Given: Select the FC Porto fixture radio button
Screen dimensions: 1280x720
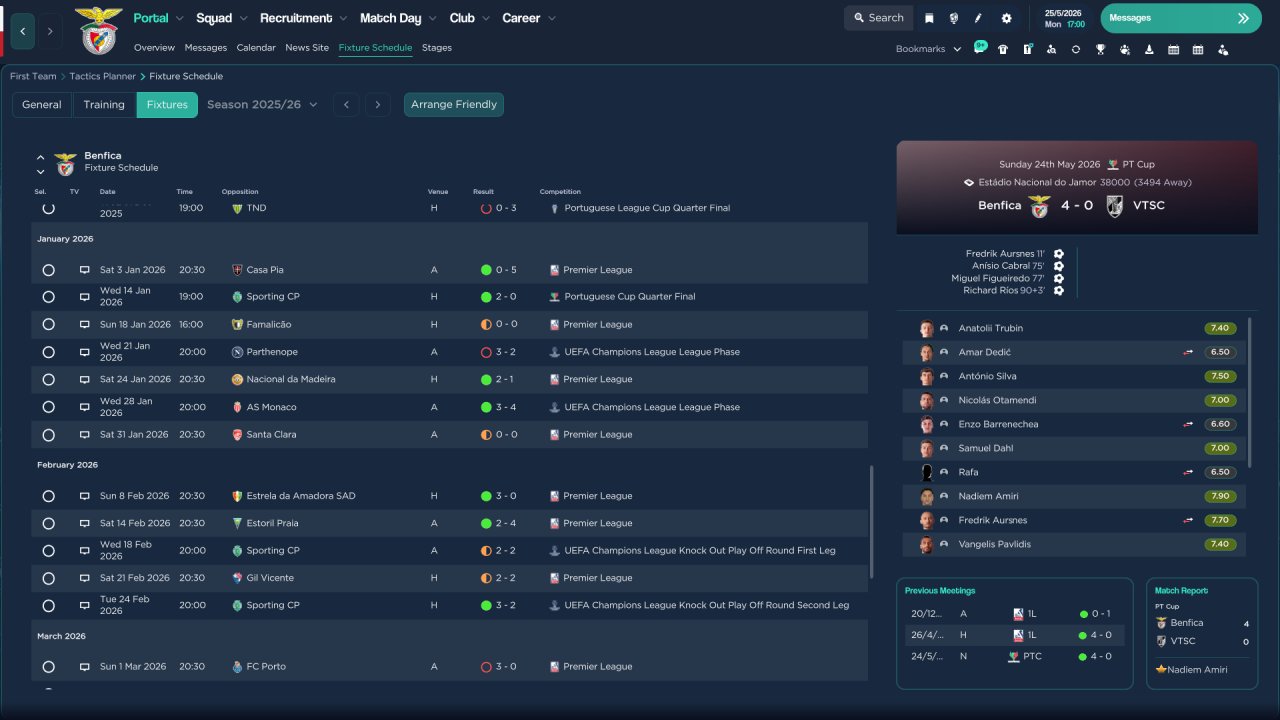Looking at the screenshot, I should [48, 667].
